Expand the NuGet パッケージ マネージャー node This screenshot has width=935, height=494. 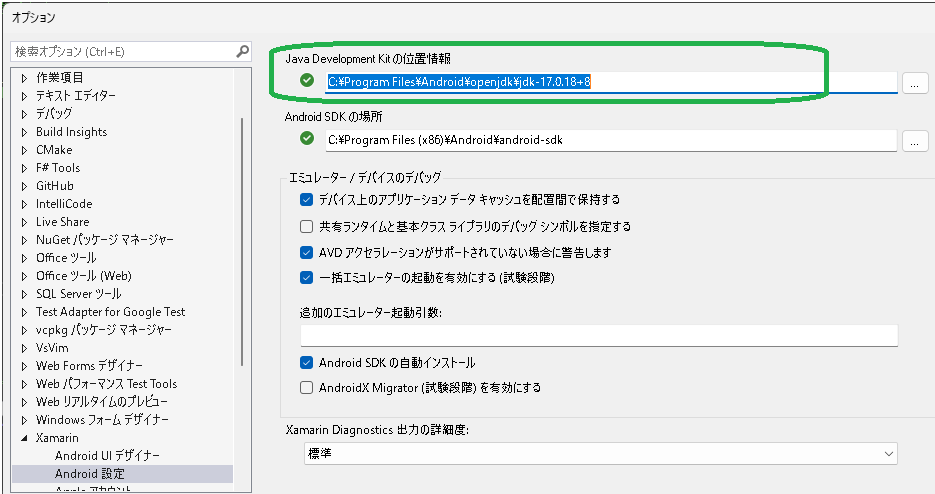pyautogui.click(x=25, y=240)
